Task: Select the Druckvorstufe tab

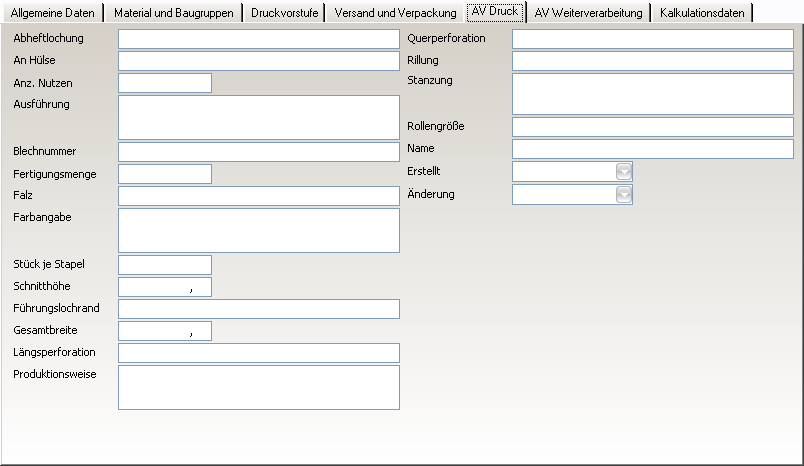Action: tap(285, 13)
